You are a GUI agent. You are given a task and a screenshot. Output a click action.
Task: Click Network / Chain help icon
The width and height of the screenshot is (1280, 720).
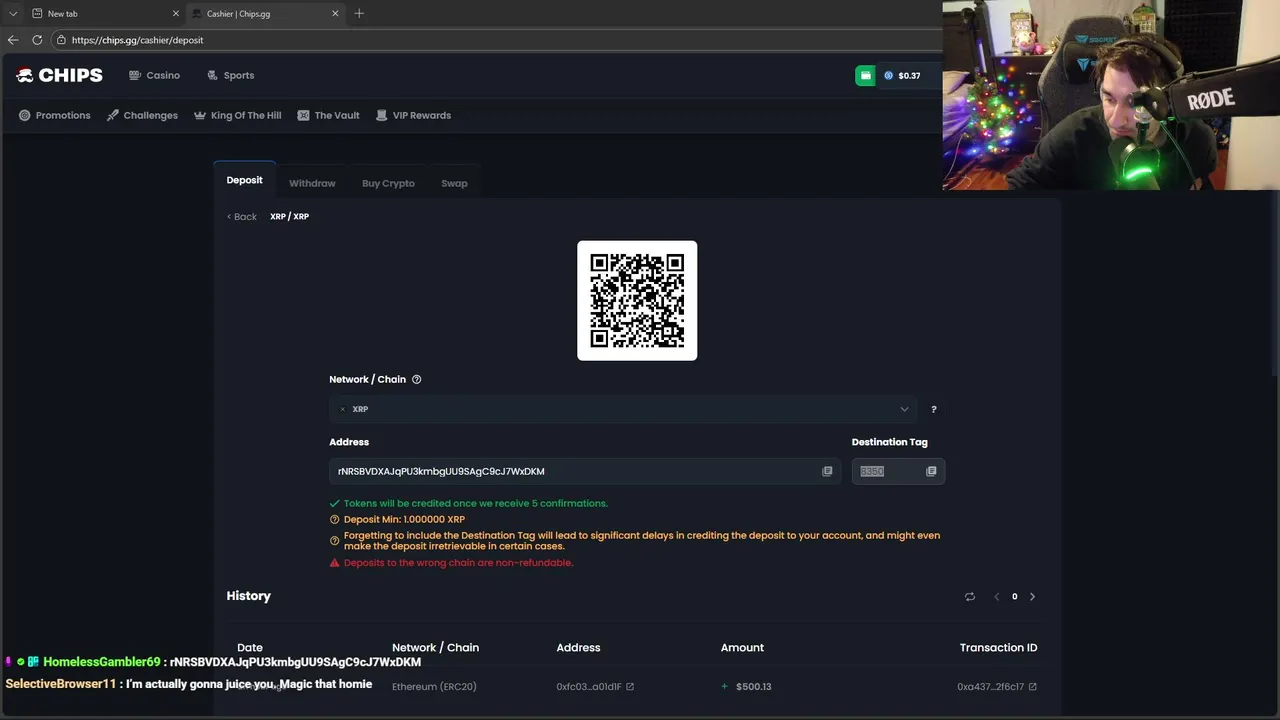pyautogui.click(x=416, y=379)
